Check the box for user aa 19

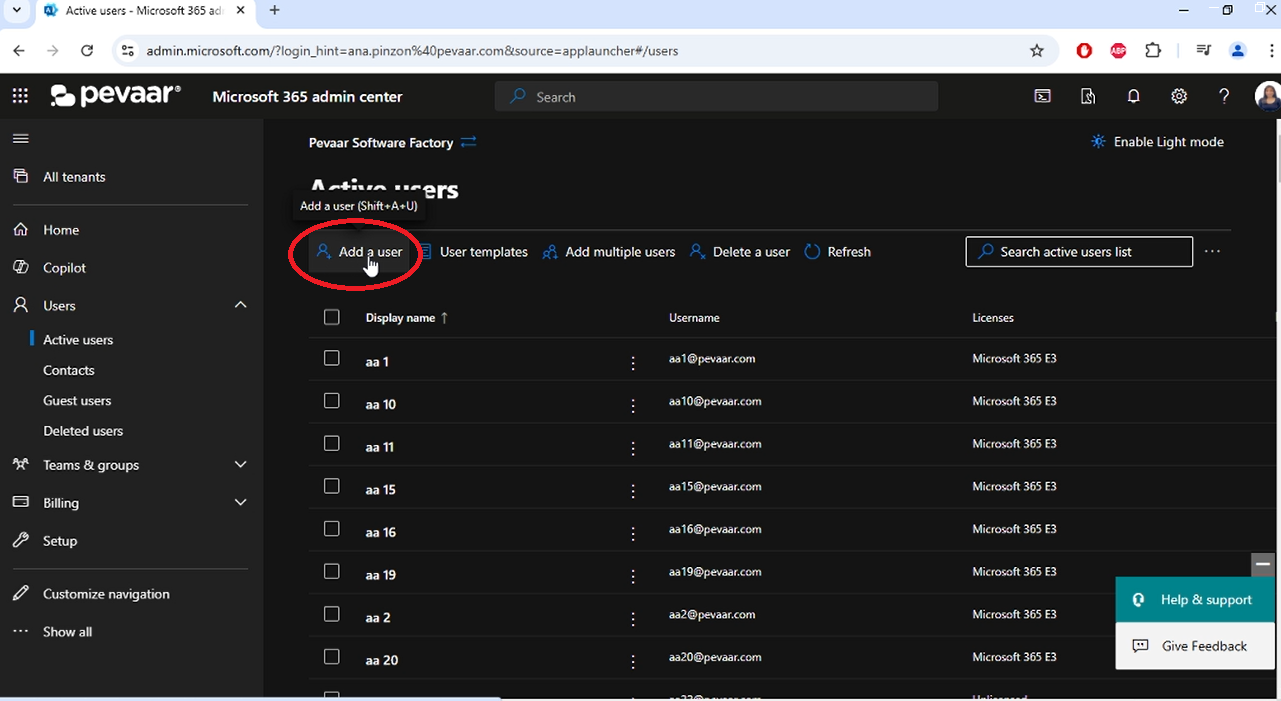coord(332,571)
